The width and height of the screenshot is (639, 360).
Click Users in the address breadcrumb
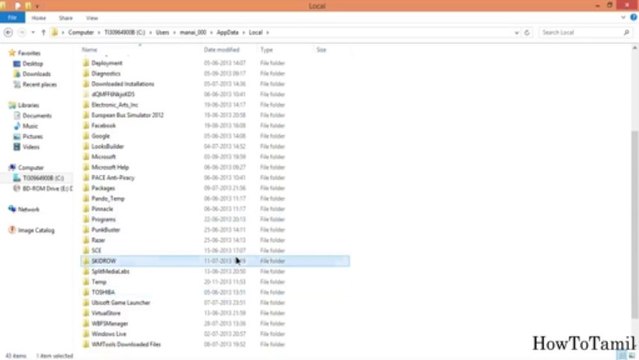[162, 32]
